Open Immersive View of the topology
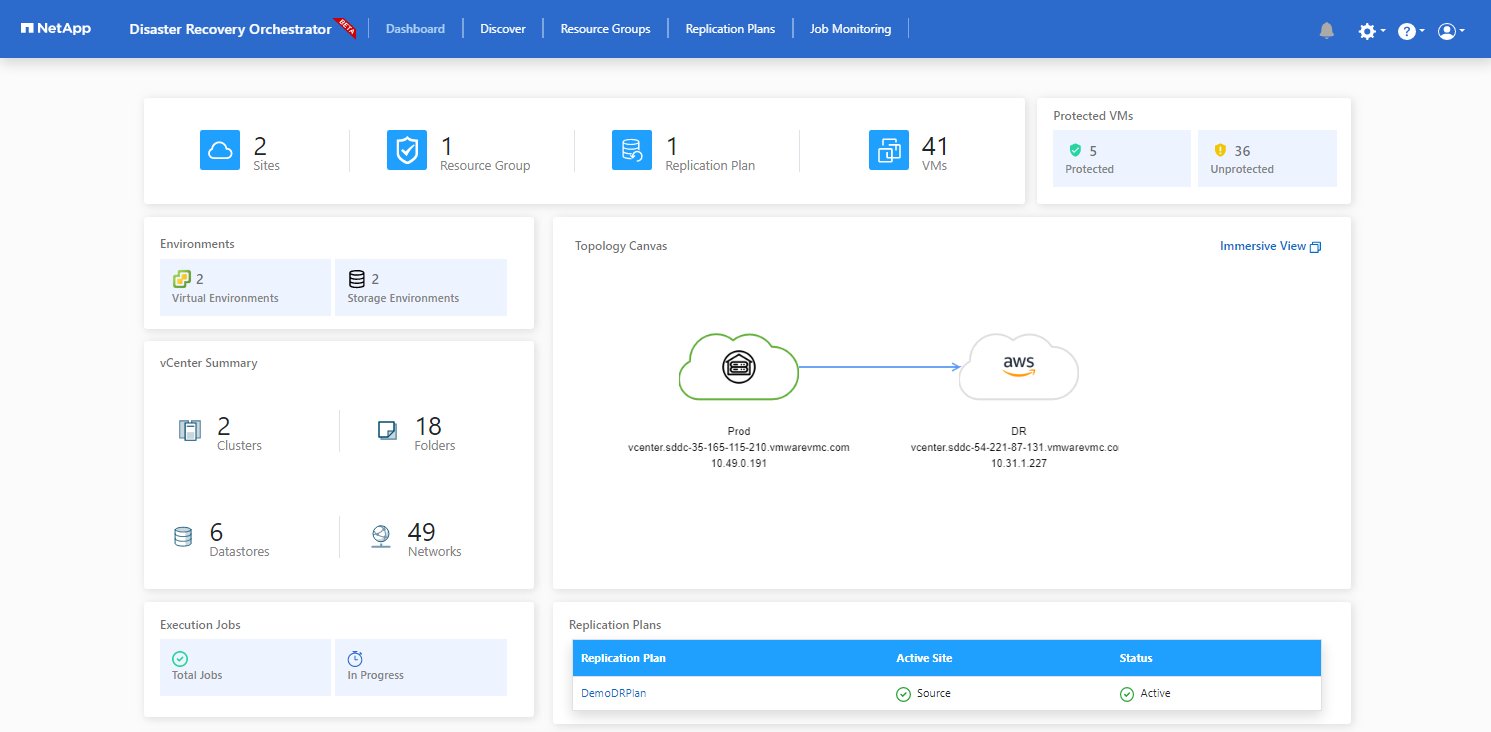The image size is (1491, 732). click(1270, 246)
